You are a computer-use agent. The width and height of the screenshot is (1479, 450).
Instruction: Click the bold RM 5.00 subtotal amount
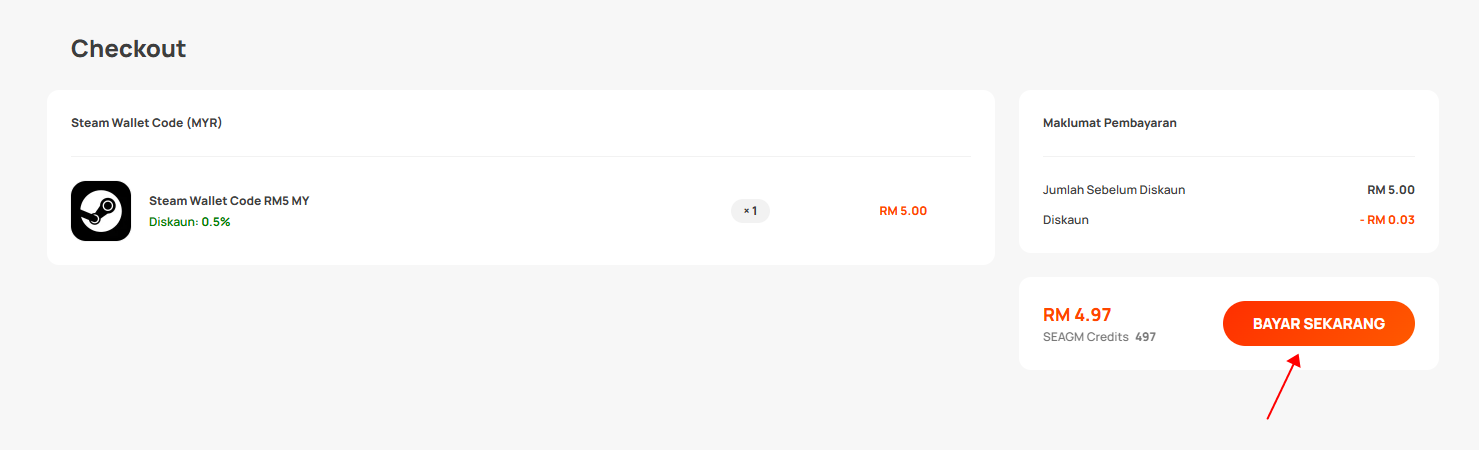tap(1391, 190)
